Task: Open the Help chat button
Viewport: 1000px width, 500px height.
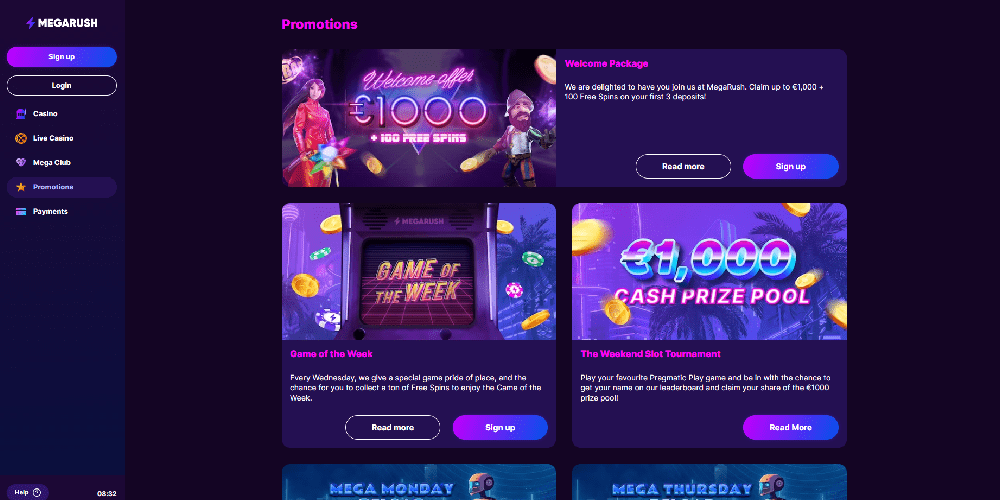Action: [x=27, y=492]
